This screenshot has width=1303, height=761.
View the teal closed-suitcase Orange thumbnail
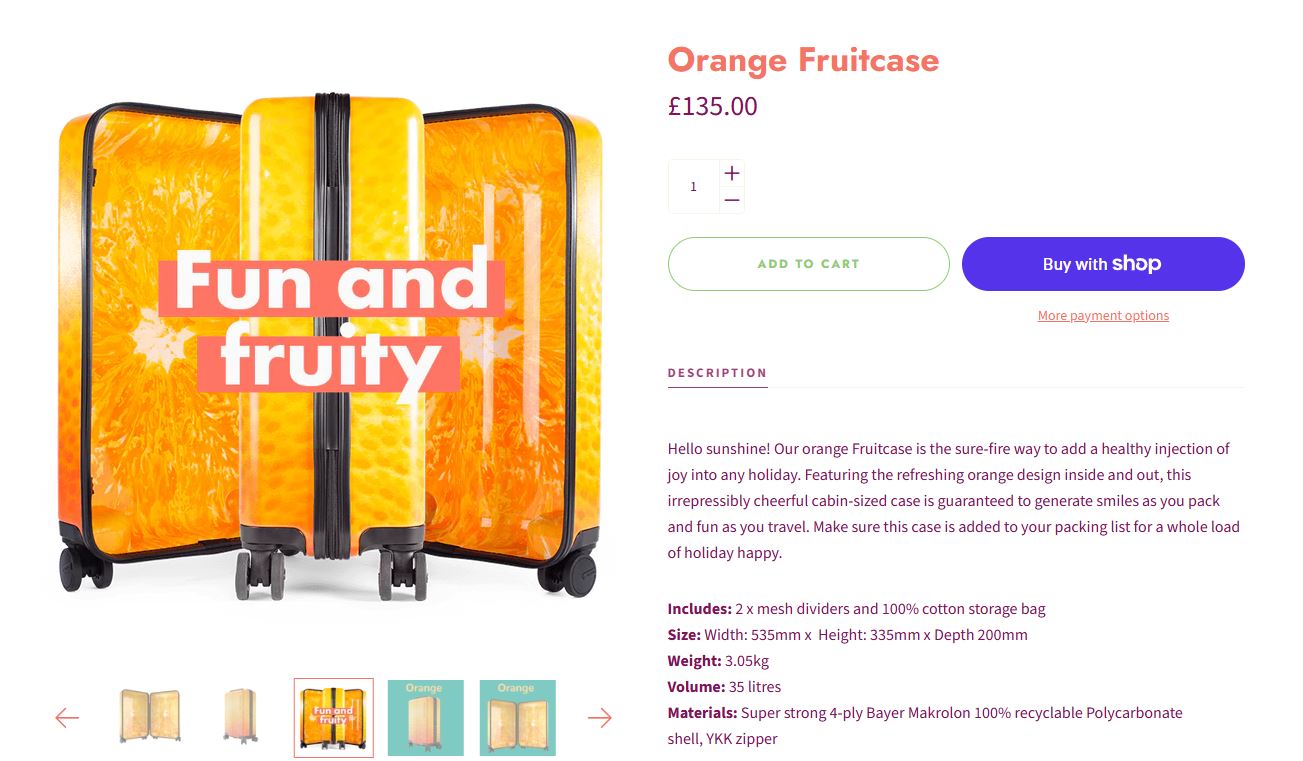[x=425, y=717]
